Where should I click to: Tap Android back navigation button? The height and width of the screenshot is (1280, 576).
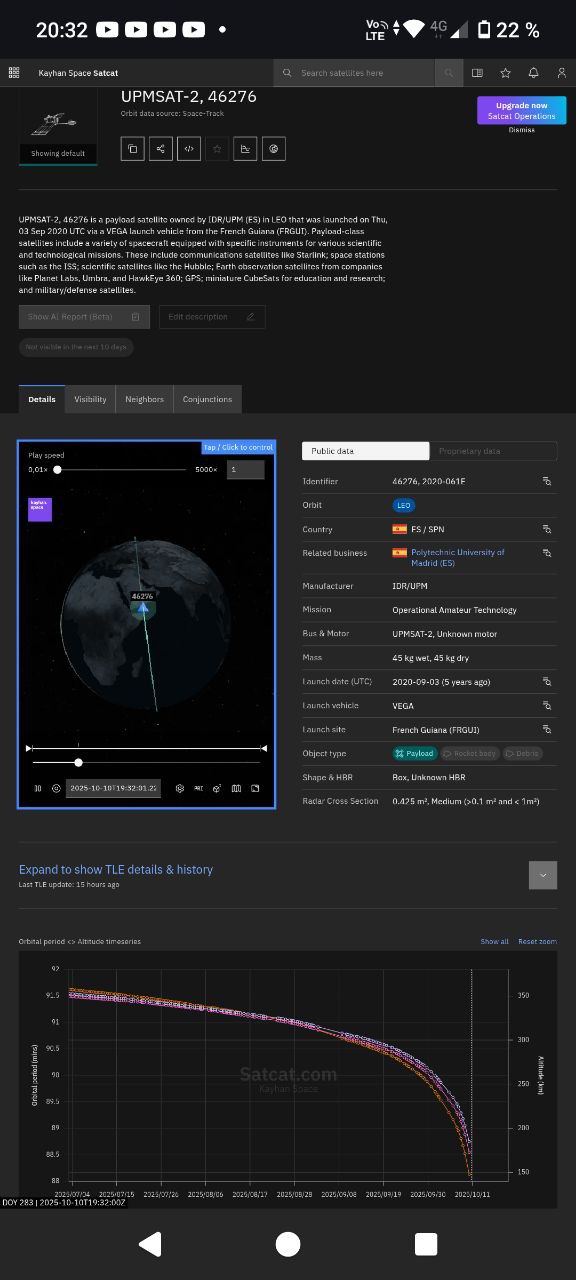click(150, 1244)
